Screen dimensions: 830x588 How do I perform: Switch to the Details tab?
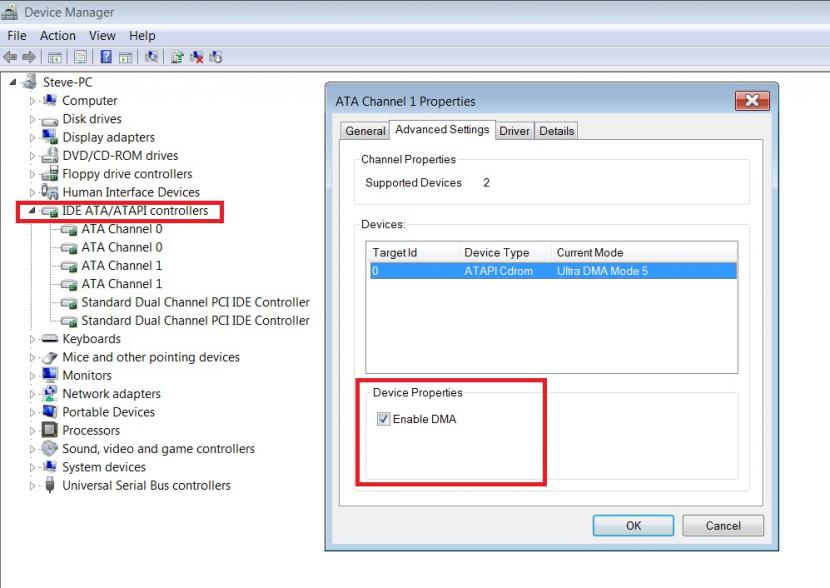[556, 131]
